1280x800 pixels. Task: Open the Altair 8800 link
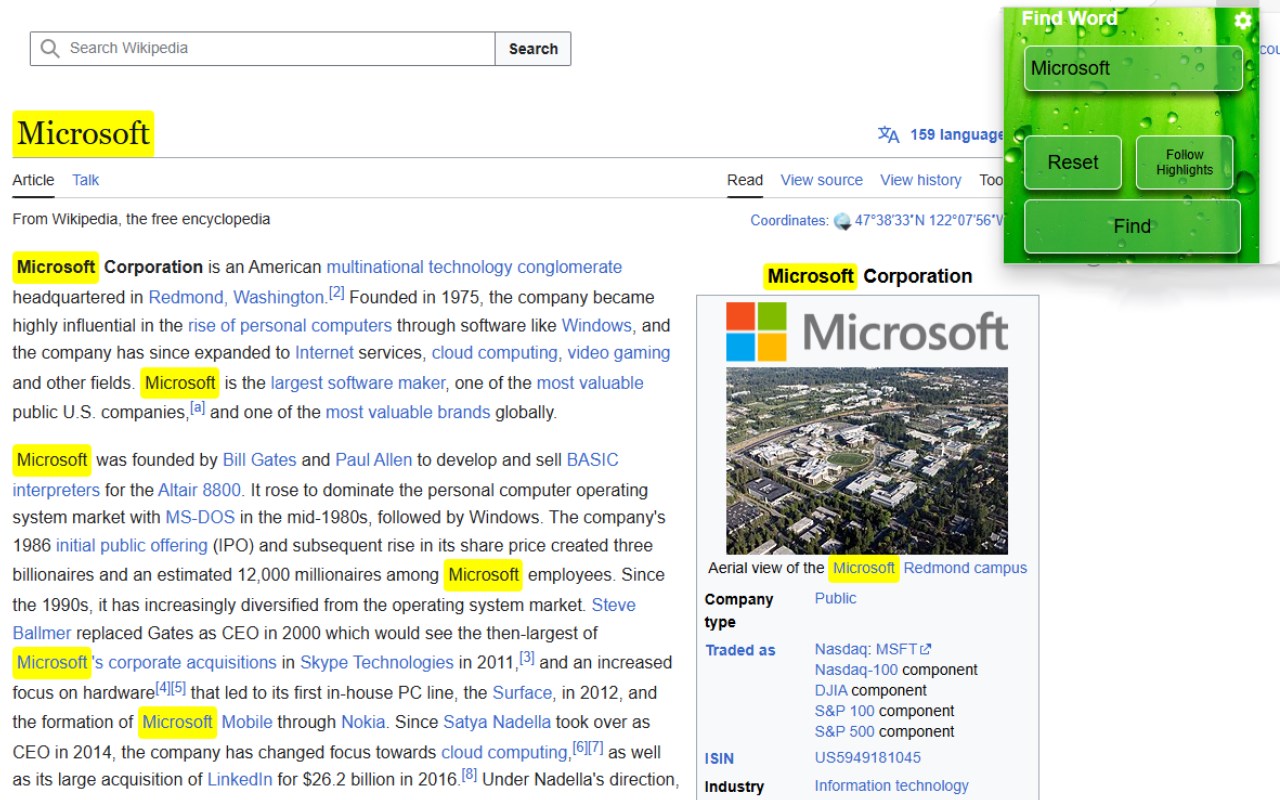[199, 490]
